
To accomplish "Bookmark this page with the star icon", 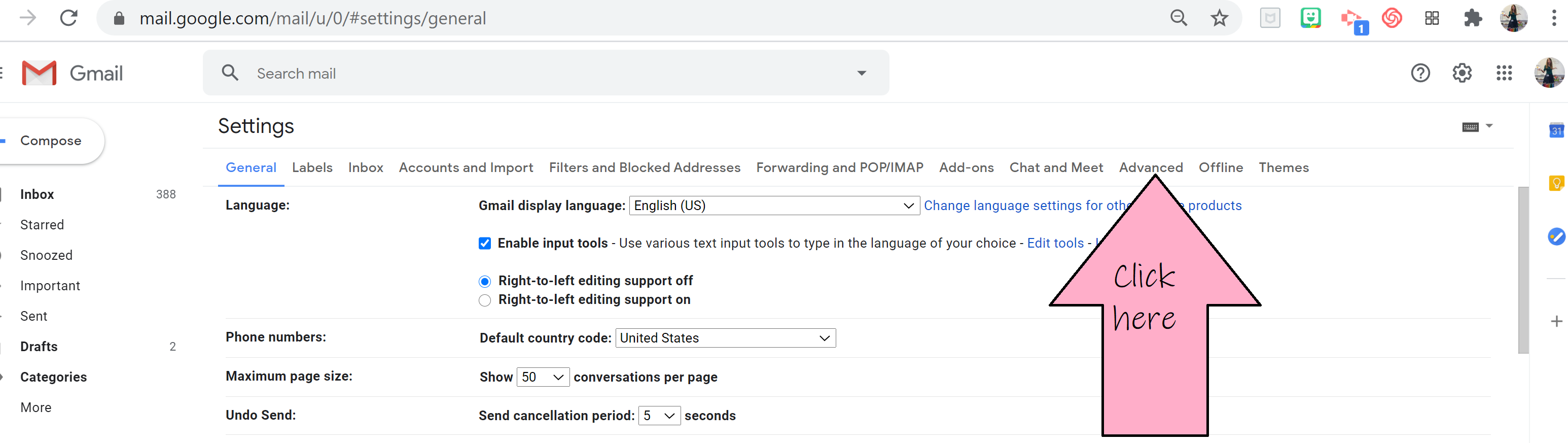I will click(x=1219, y=18).
